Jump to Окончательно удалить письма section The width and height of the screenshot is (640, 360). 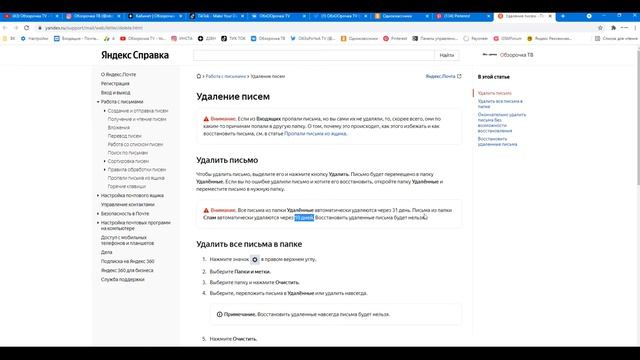point(502,123)
